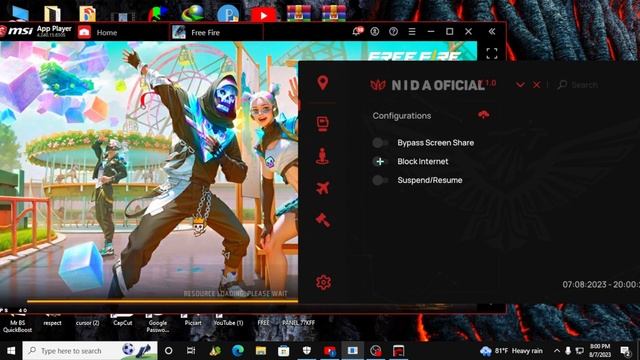Open the Windows Start menu
The height and width of the screenshot is (360, 640).
pyautogui.click(x=11, y=351)
